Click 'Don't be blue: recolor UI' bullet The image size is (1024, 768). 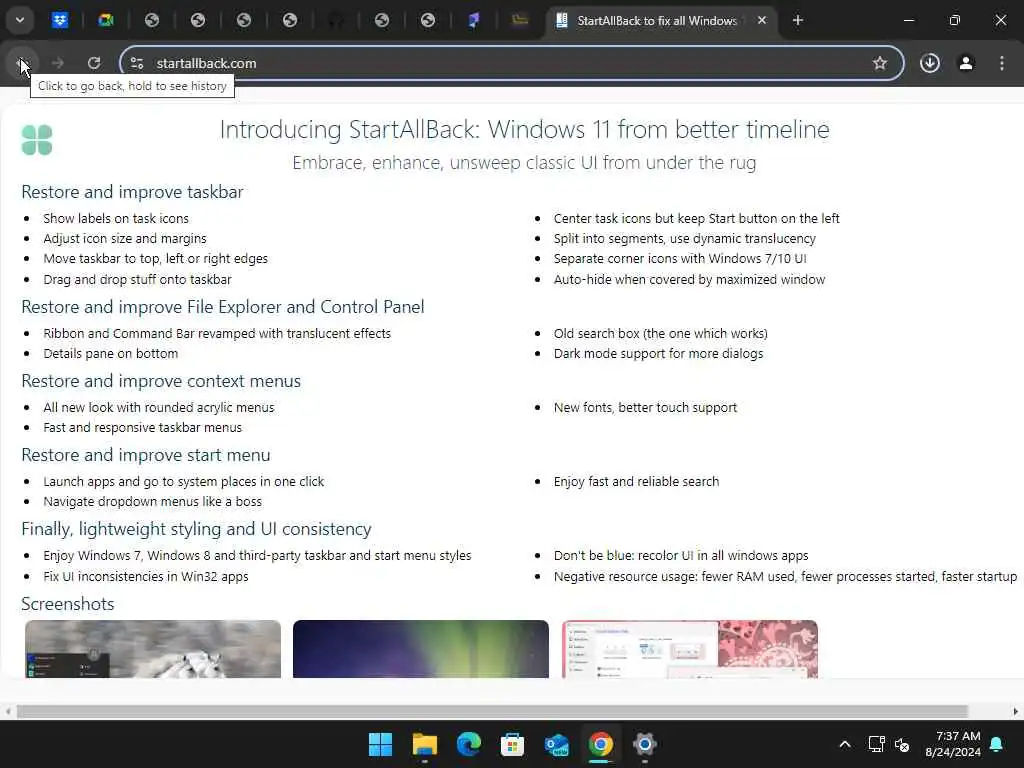(681, 555)
